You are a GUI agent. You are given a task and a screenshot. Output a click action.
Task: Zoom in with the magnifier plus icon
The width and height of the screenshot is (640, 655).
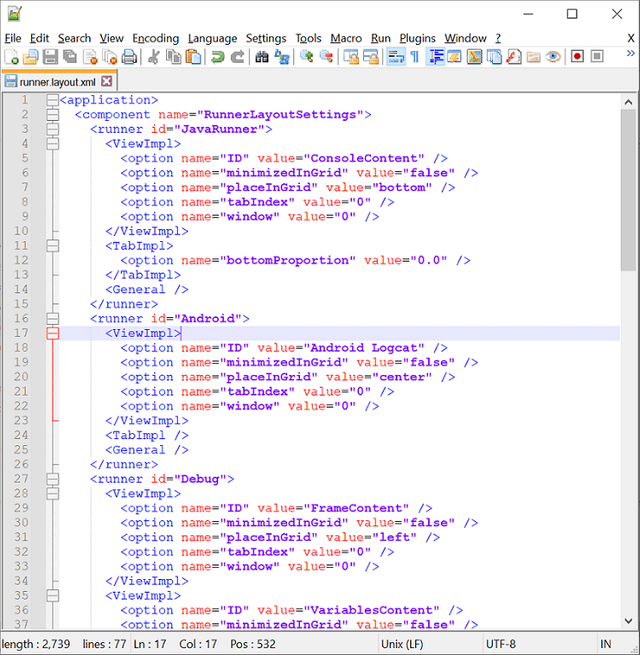[307, 57]
